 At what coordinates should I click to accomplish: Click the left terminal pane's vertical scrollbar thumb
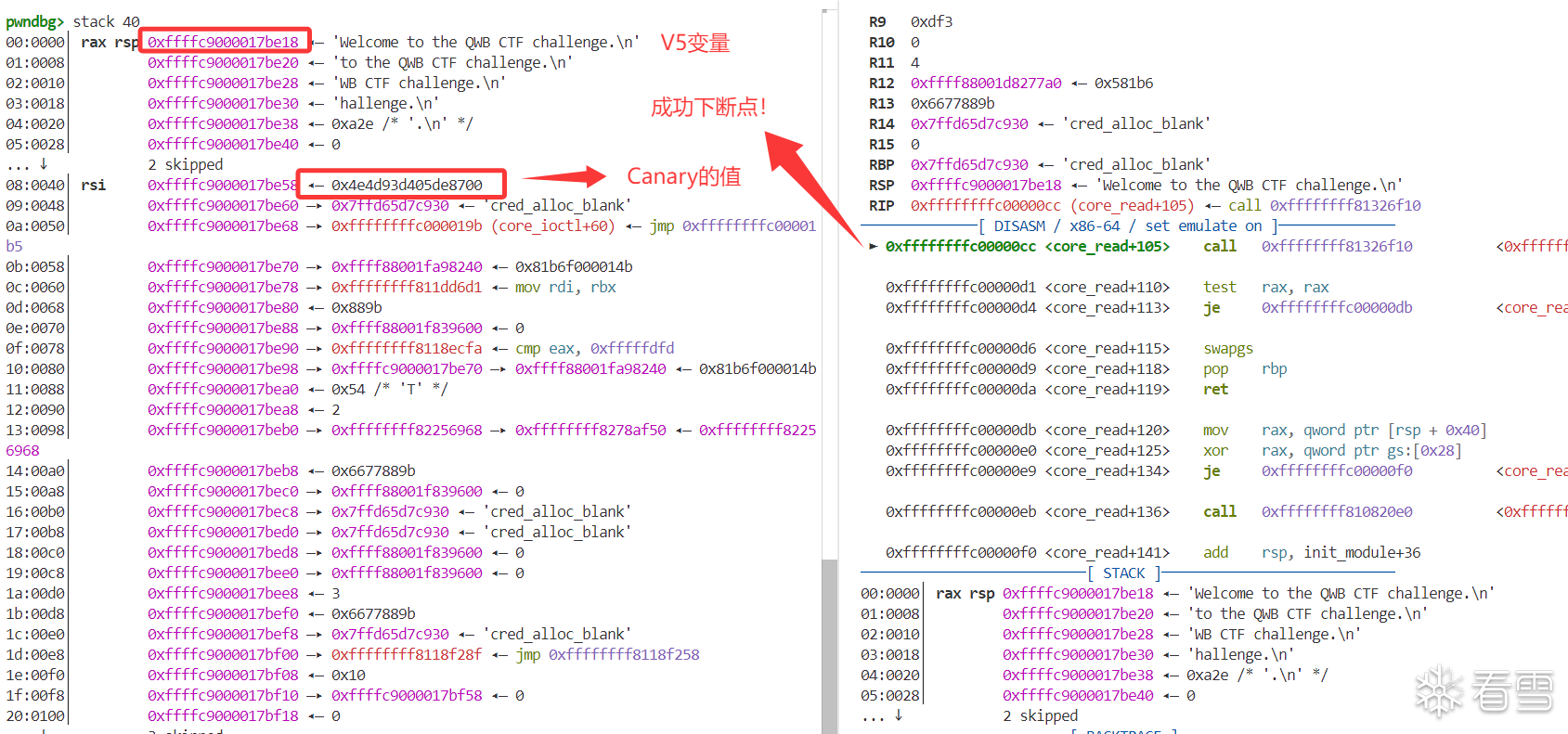tap(830, 646)
